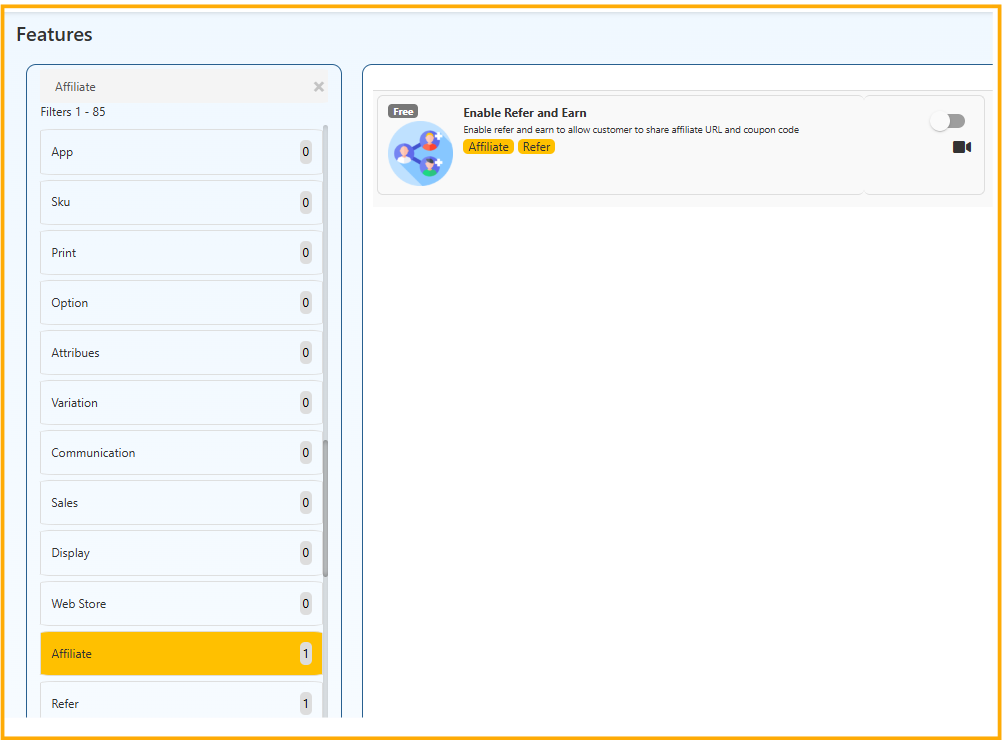Toggle Enable Refer and Earn switch
Screen dimensions: 1002x740
(947, 121)
